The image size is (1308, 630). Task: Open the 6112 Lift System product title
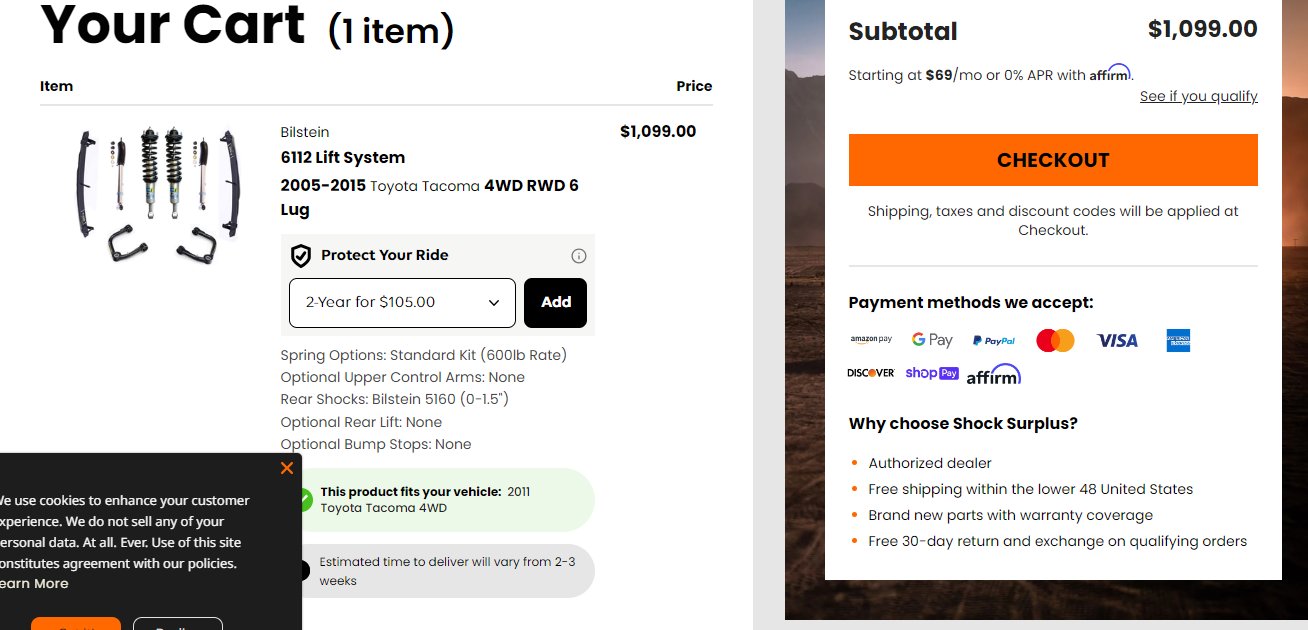pos(343,157)
